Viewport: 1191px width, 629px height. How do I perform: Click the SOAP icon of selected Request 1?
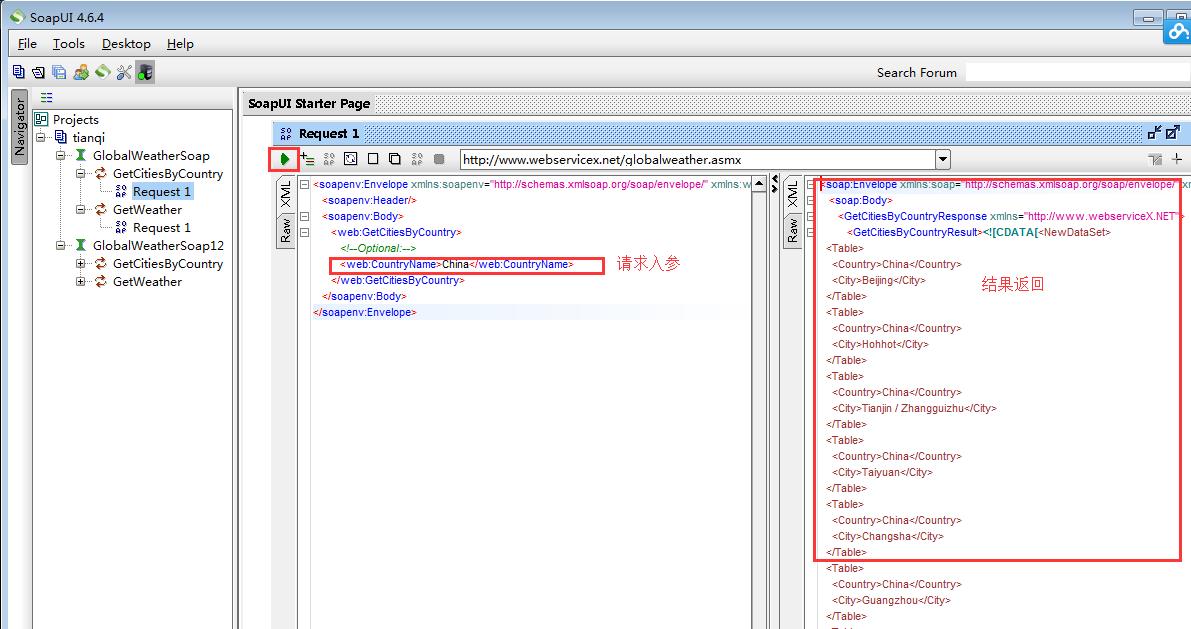121,191
